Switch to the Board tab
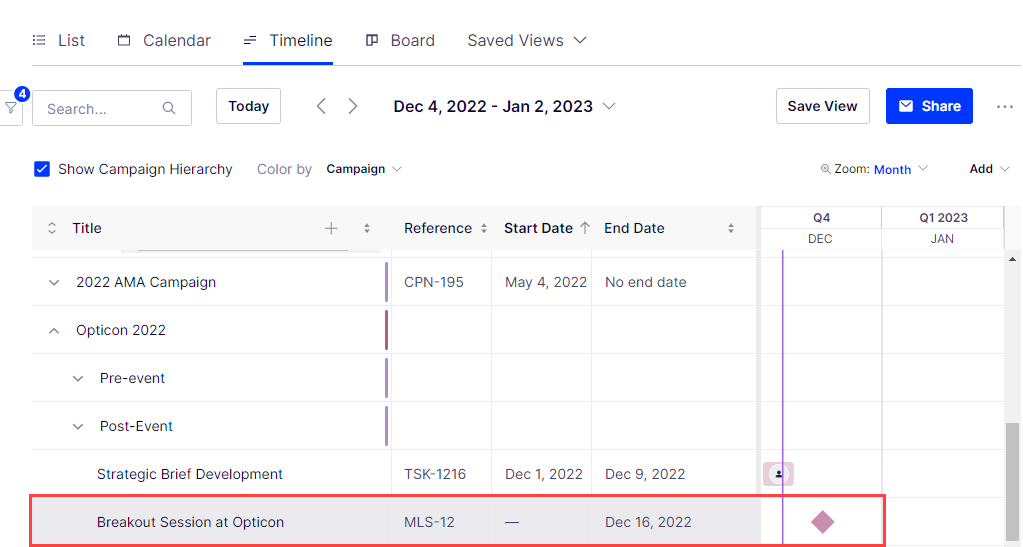The image size is (1023, 547). click(400, 40)
